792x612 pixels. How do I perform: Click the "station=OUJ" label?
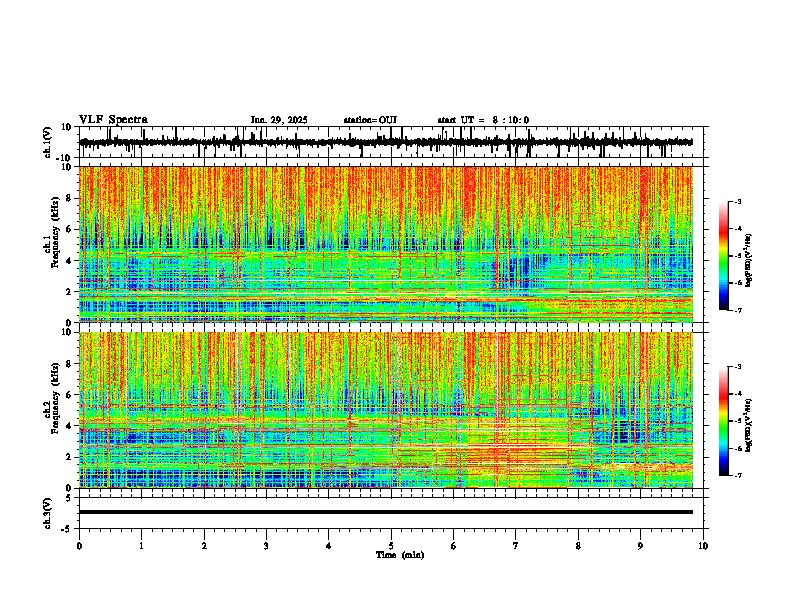[370, 120]
